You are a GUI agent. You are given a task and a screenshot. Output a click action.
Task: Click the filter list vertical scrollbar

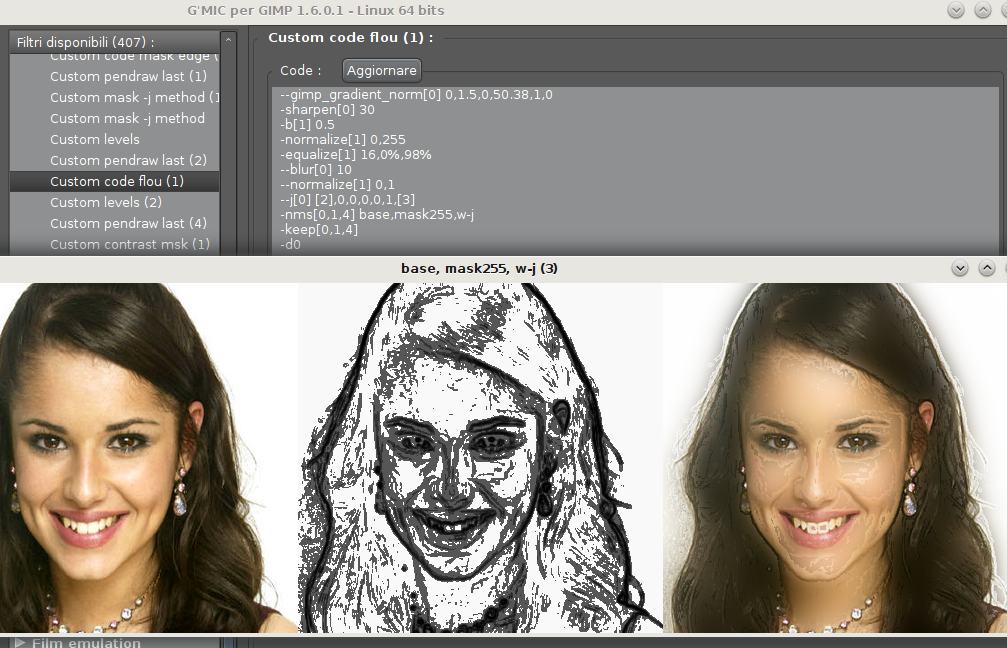click(x=228, y=152)
